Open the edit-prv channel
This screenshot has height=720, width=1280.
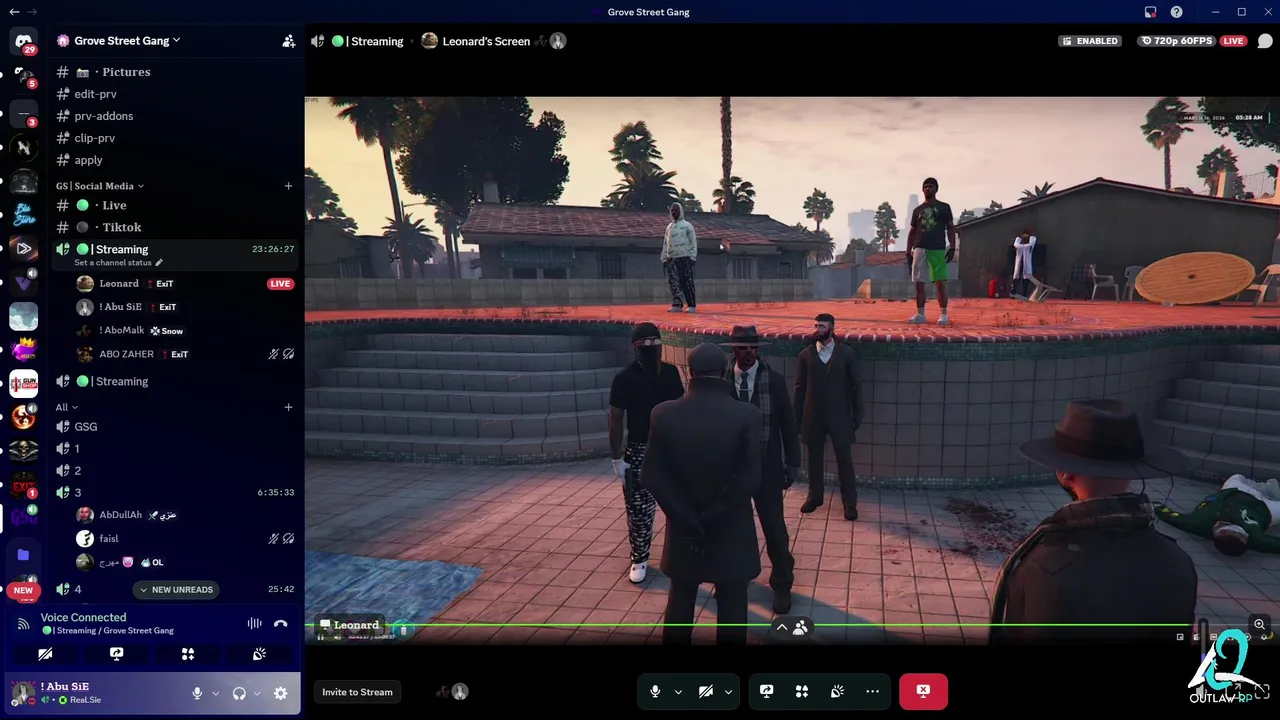click(177, 94)
